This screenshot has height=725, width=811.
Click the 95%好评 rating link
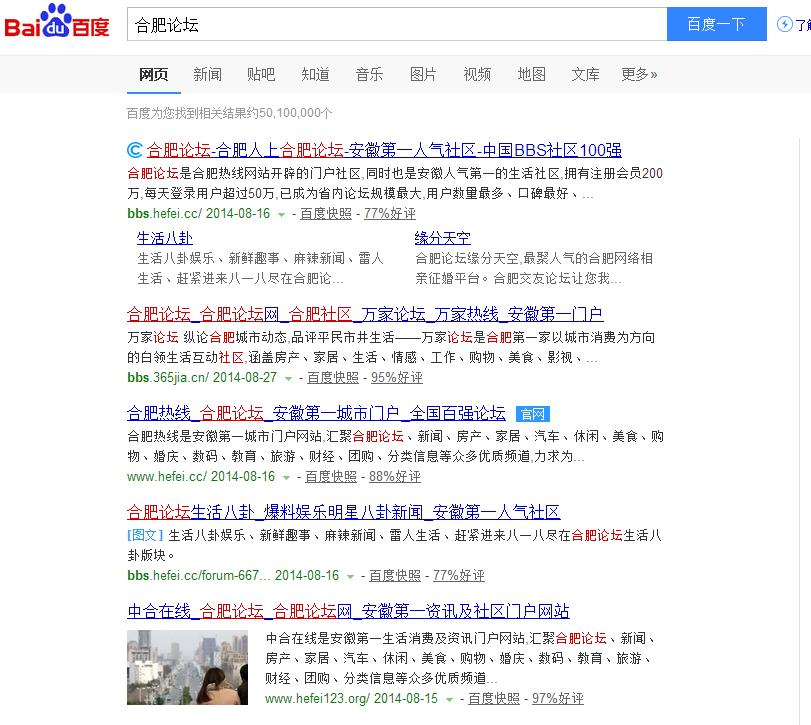[397, 377]
